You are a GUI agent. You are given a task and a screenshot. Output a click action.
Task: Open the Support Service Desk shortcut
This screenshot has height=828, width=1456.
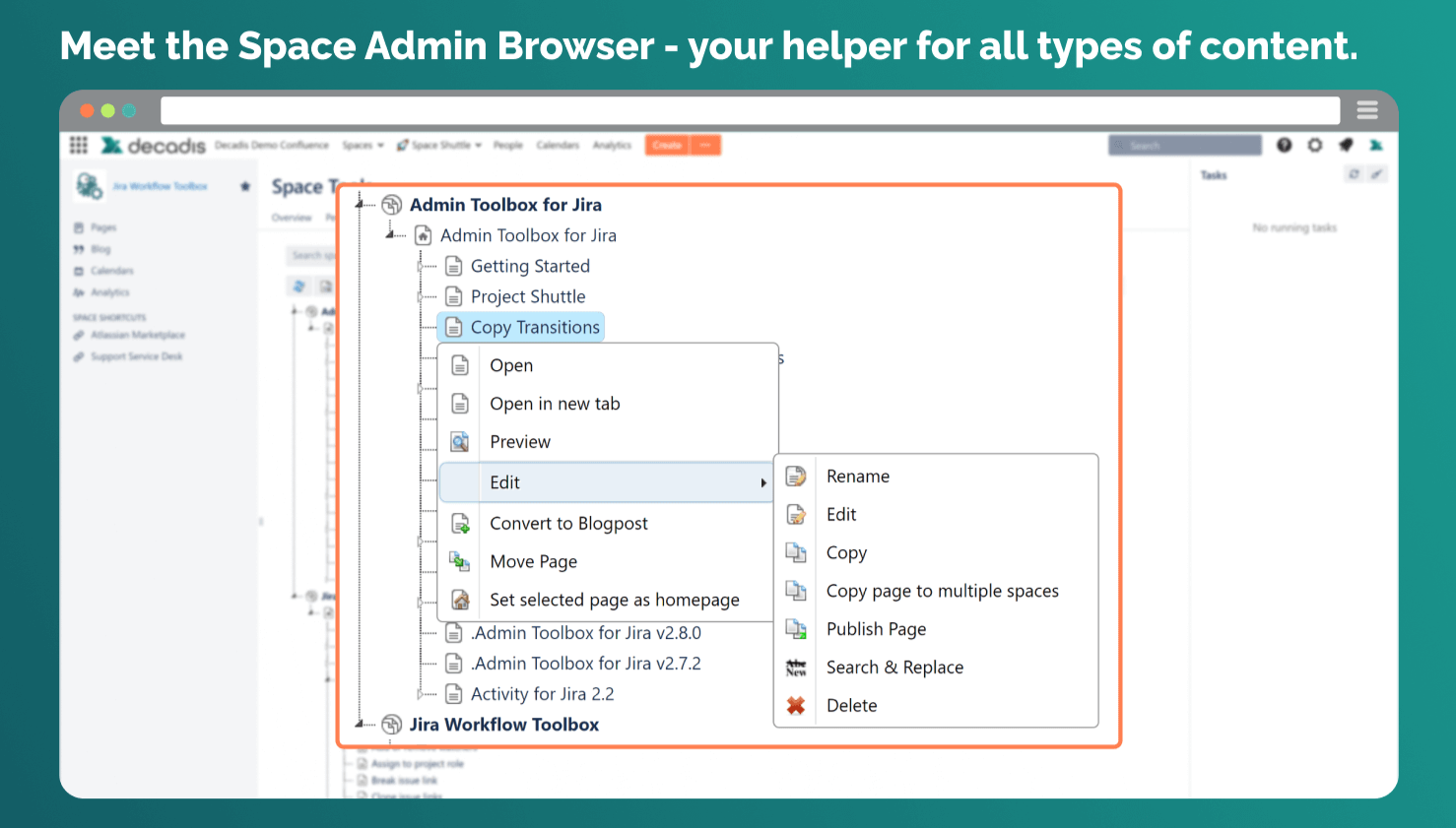pos(137,356)
